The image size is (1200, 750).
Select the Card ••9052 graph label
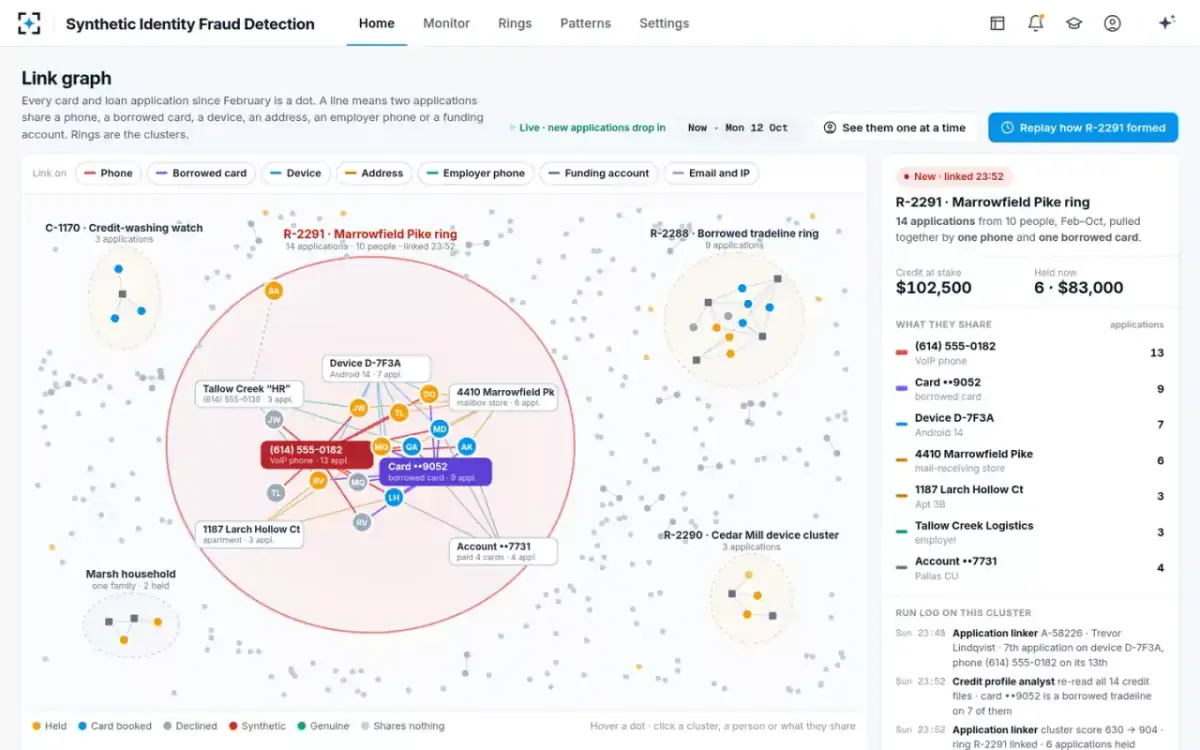[x=435, y=471]
